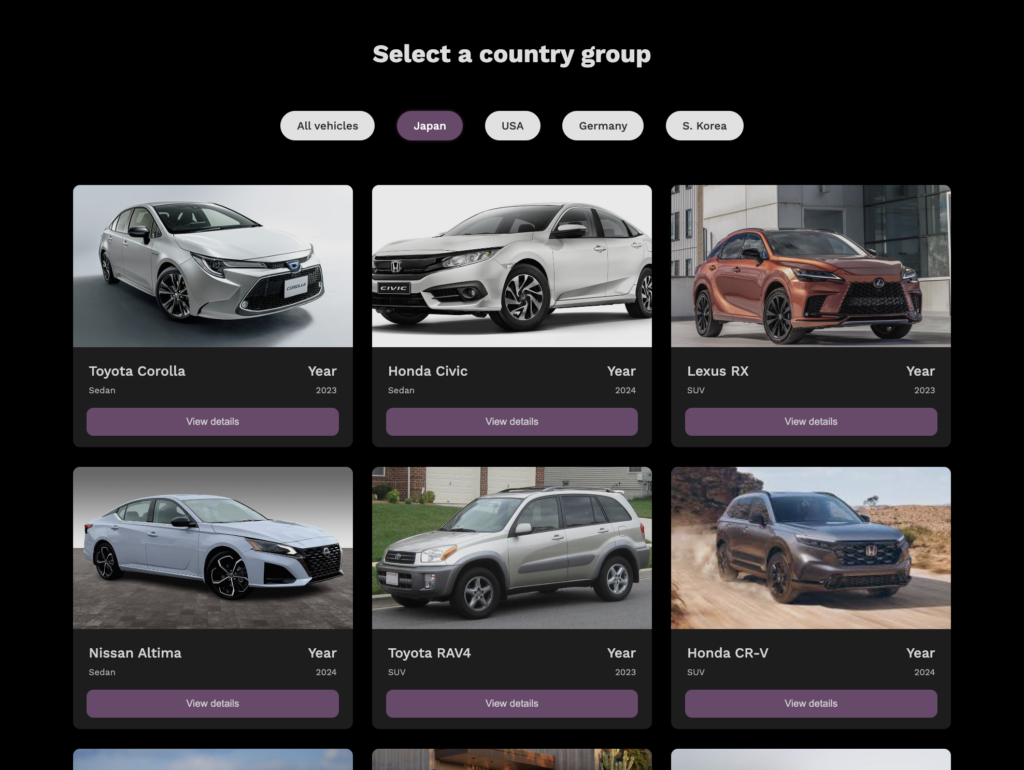Click the Honda CR-V car image
Image resolution: width=1024 pixels, height=770 pixels.
point(810,548)
